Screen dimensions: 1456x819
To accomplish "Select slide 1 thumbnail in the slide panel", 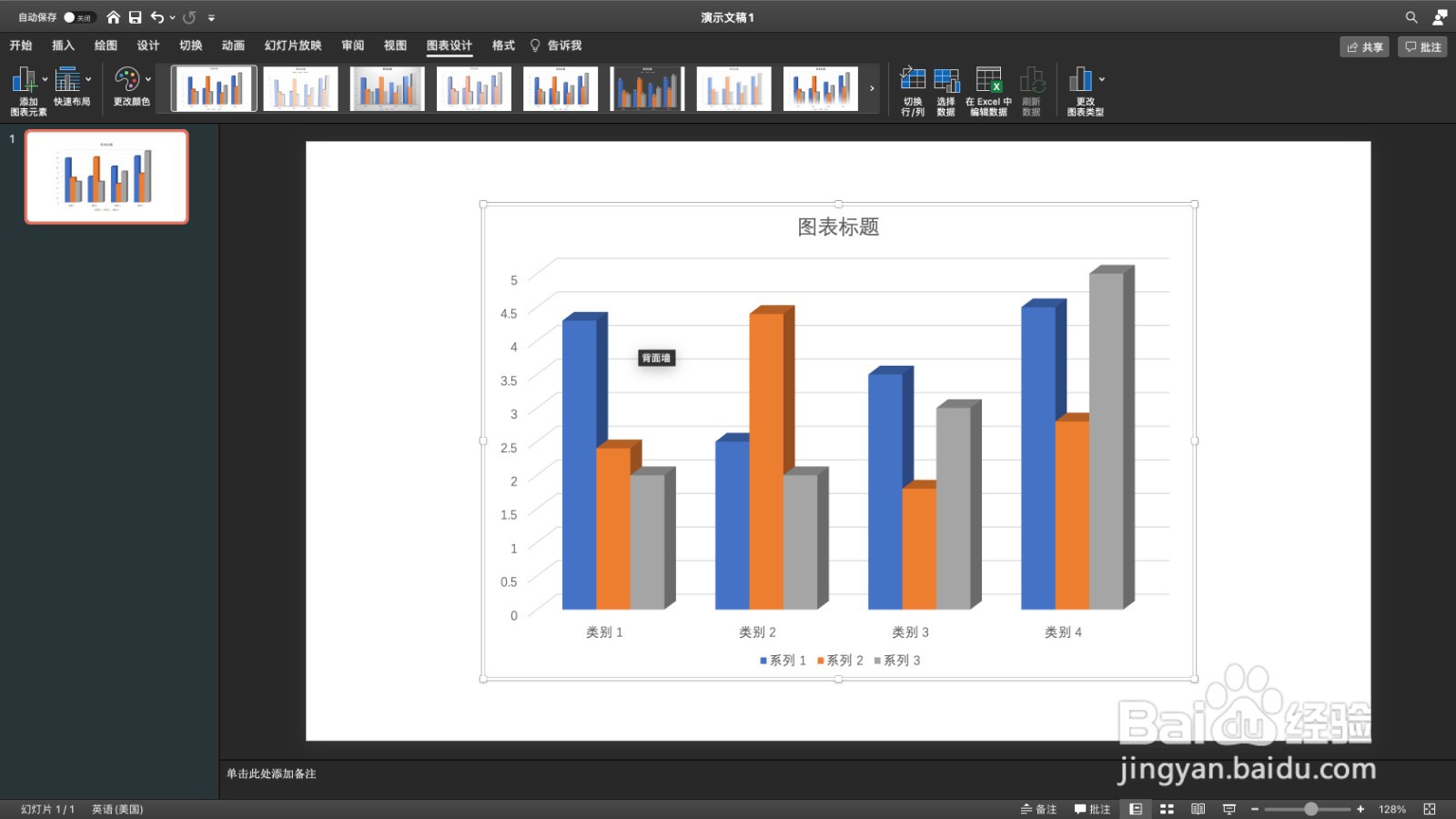I will [106, 177].
